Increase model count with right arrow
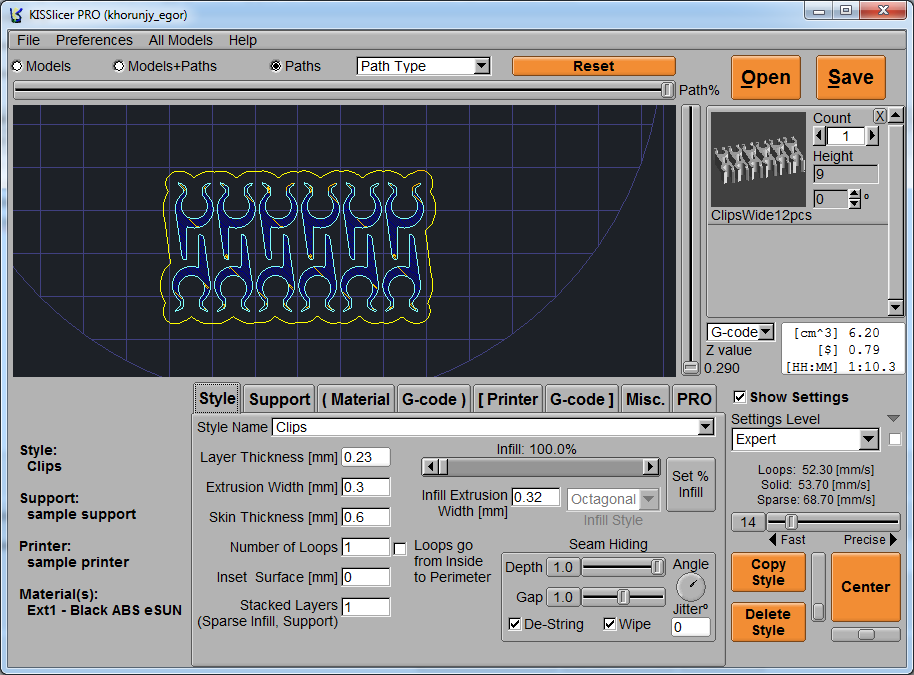Viewport: 914px width, 675px height. point(872,136)
